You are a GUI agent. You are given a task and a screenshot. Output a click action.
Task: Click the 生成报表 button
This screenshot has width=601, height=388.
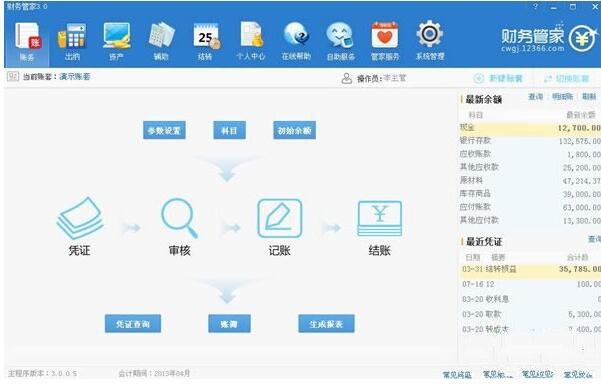[326, 324]
